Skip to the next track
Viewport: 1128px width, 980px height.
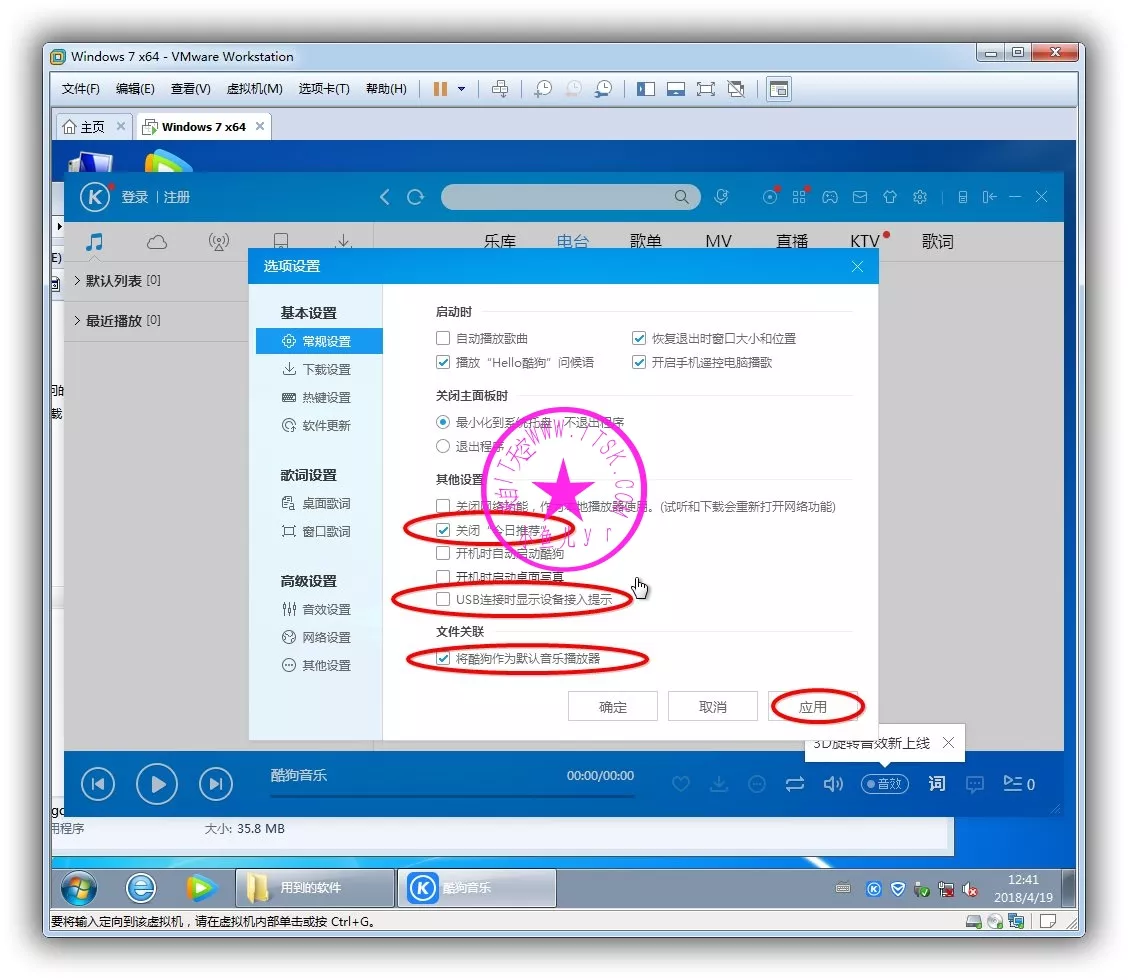(x=216, y=785)
